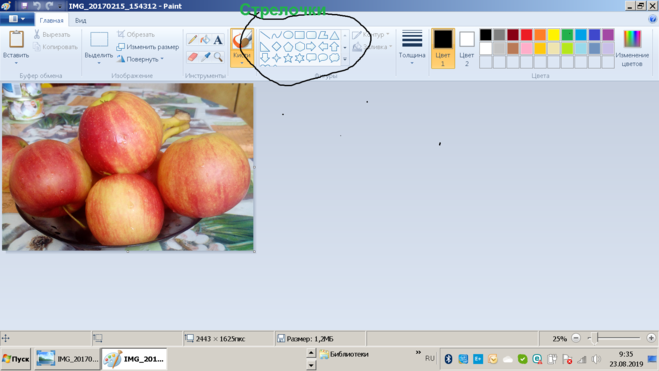The image size is (659, 371).
Task: Choose the curve shape
Action: click(x=276, y=35)
